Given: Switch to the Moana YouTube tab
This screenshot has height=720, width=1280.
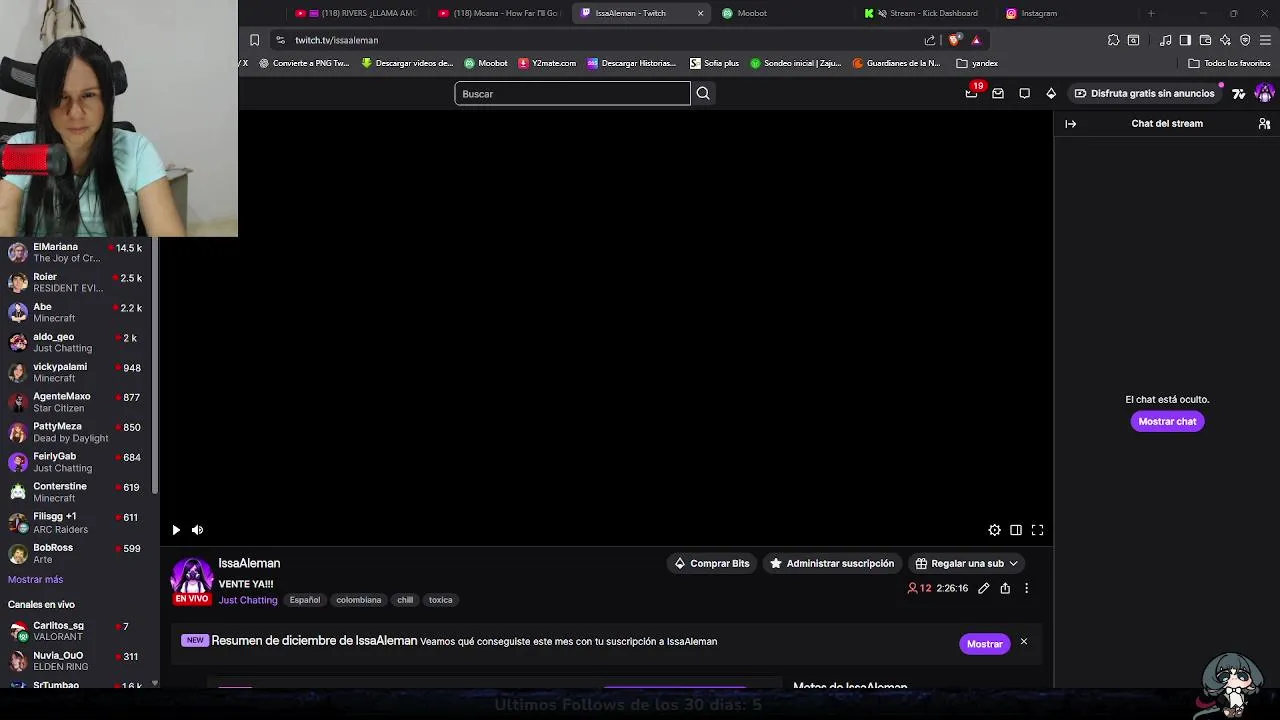Looking at the screenshot, I should point(502,13).
